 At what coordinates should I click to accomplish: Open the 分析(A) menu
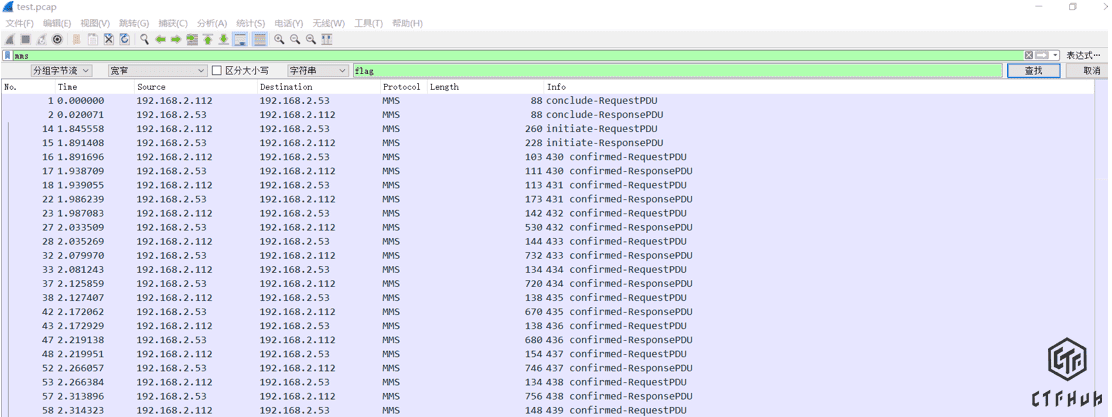(x=211, y=23)
